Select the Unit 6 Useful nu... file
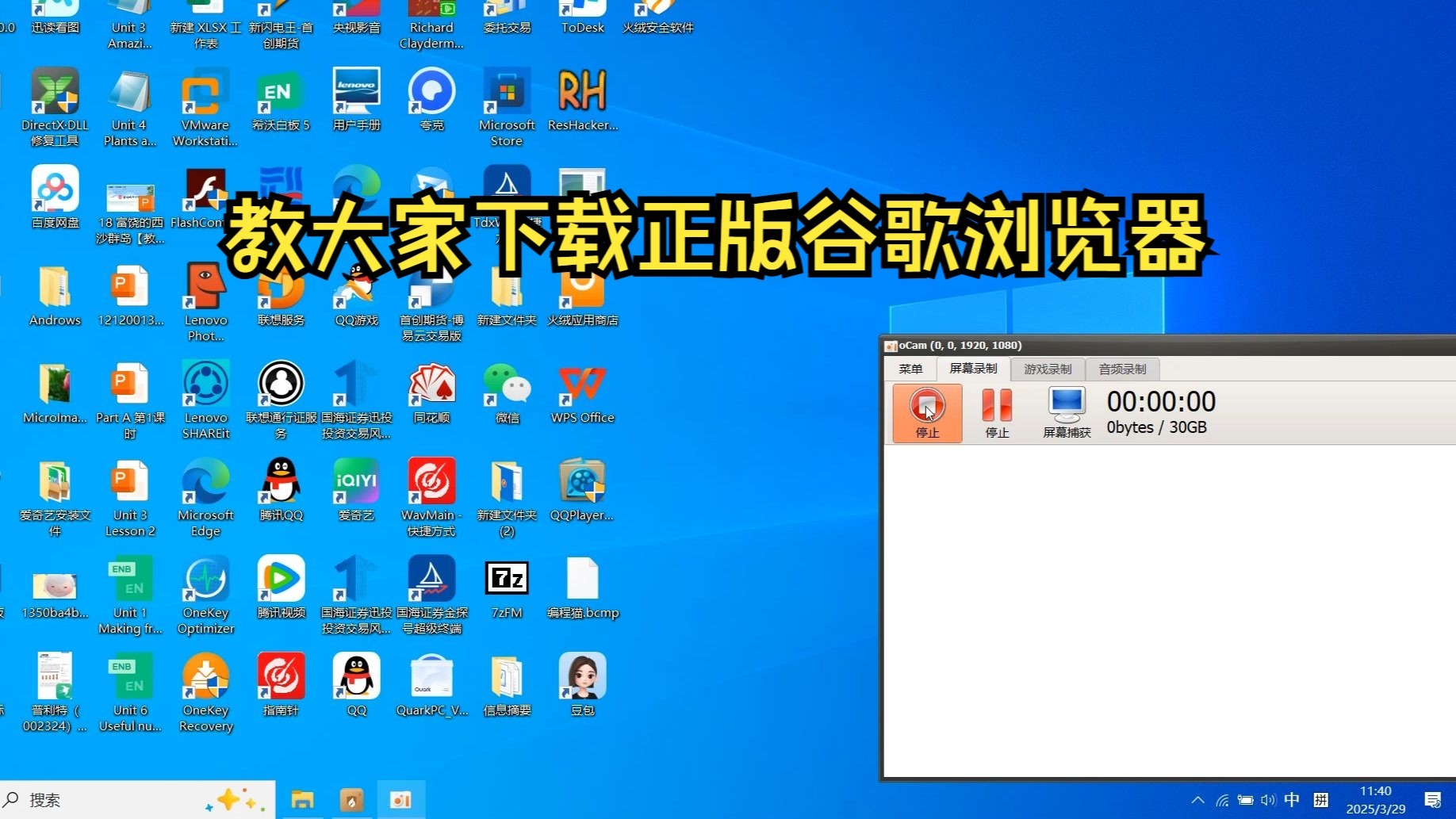 [130, 692]
